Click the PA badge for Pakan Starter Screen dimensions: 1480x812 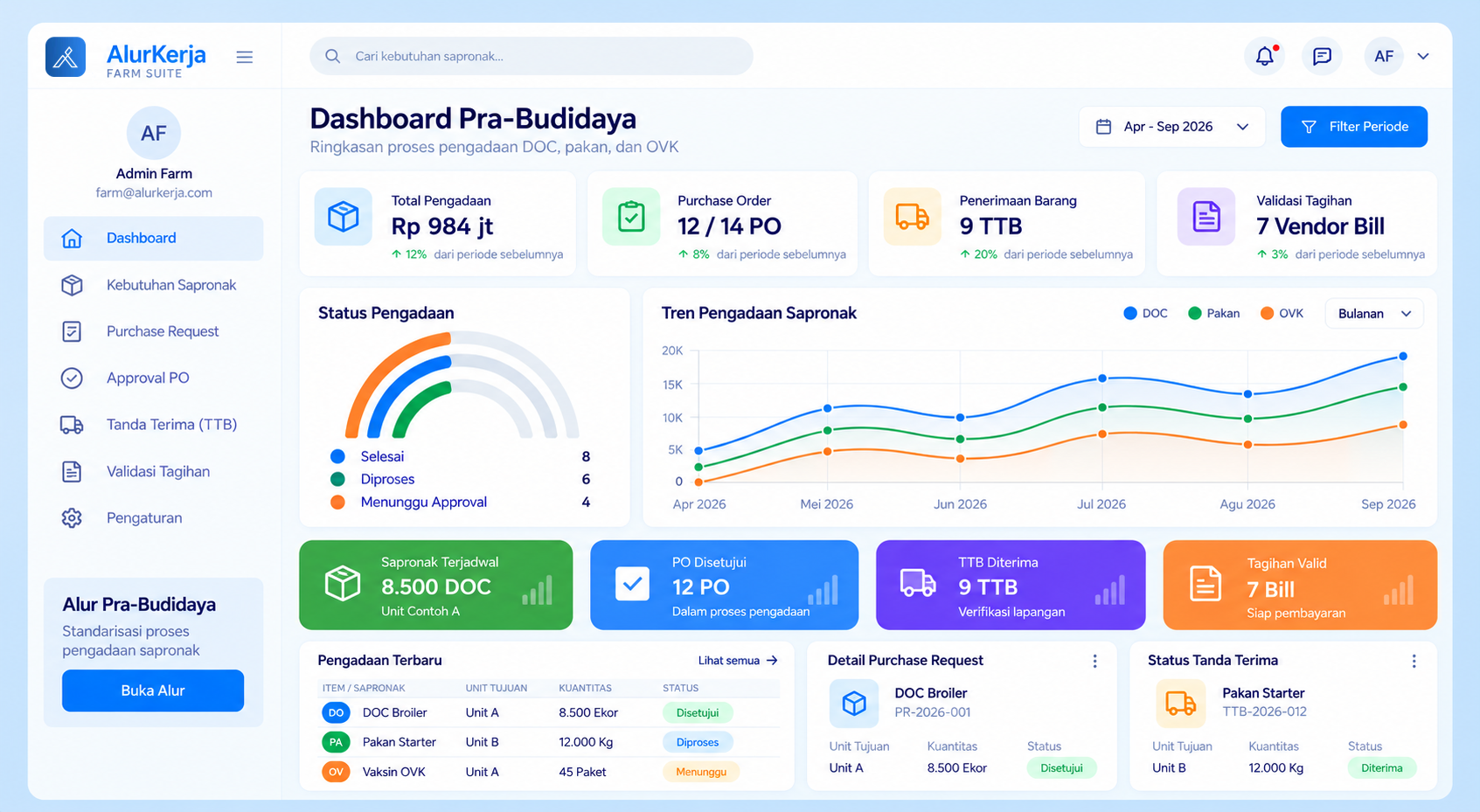pyautogui.click(x=336, y=742)
